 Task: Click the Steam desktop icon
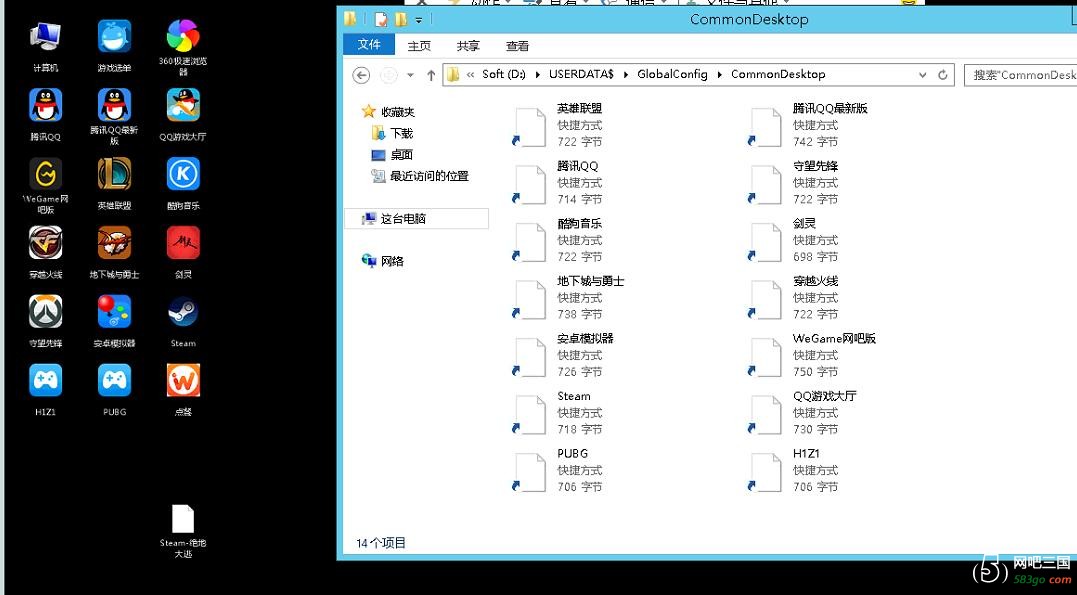pos(183,321)
